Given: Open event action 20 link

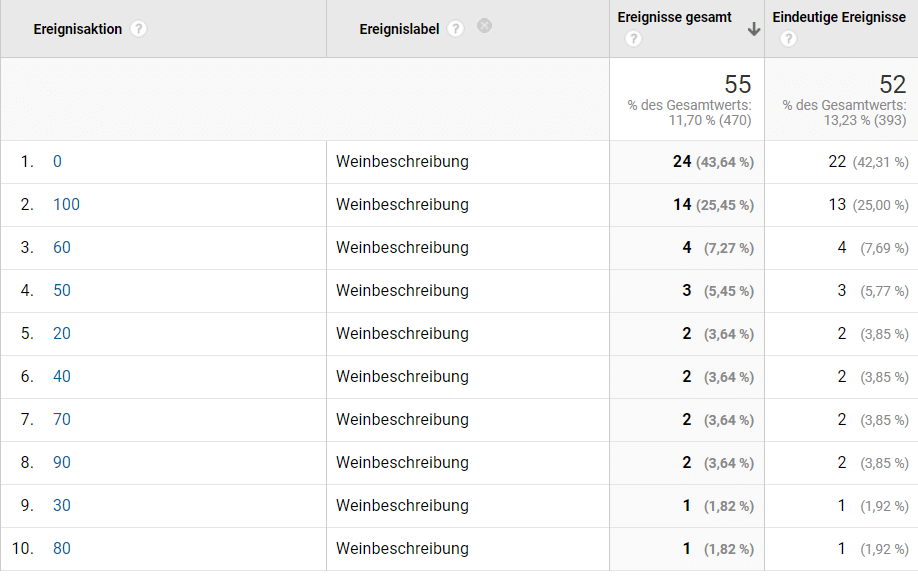Looking at the screenshot, I should [62, 333].
